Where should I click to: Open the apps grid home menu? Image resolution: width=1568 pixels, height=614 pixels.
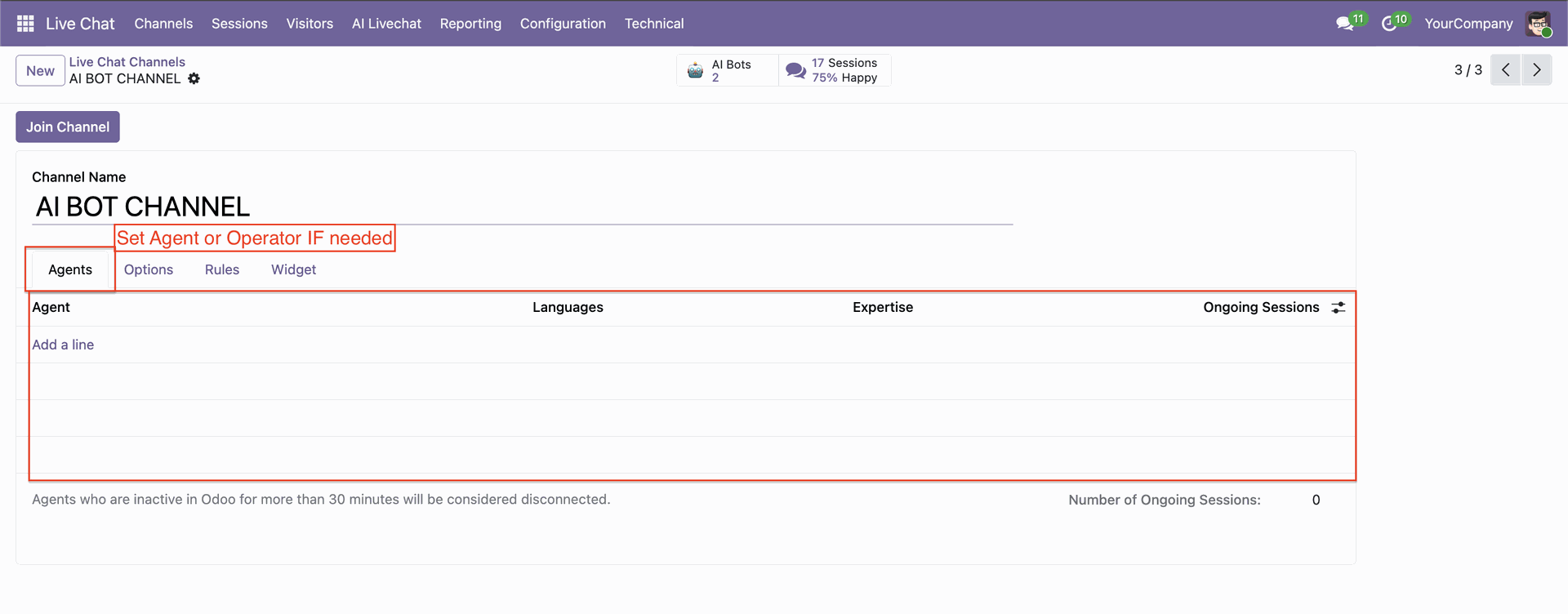point(25,24)
